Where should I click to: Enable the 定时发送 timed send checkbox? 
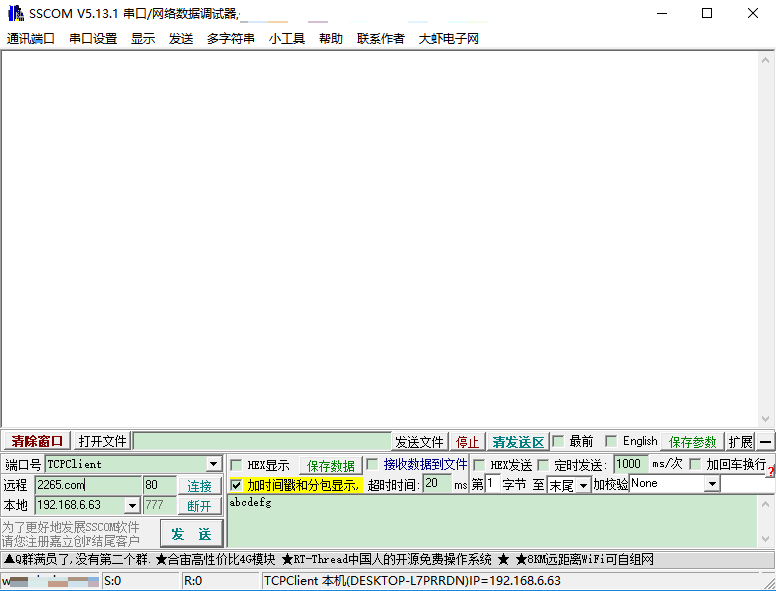pyautogui.click(x=543, y=465)
